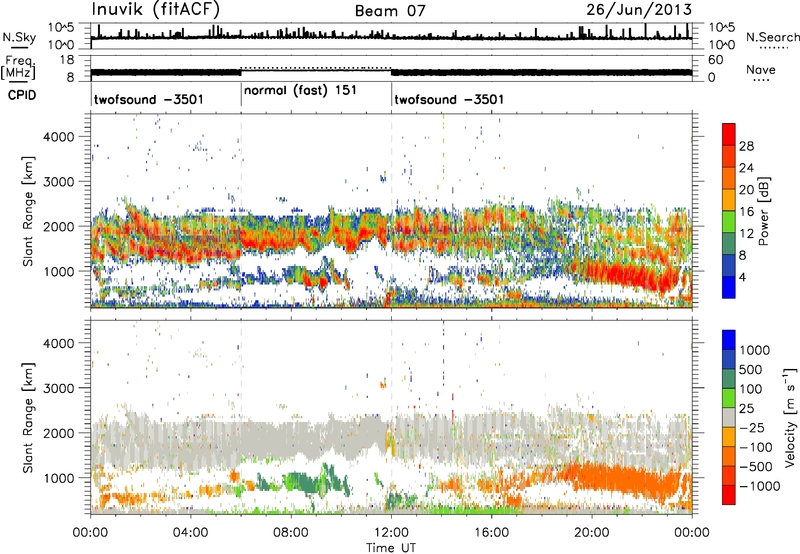Click the "Freq. [MHz]" axis label
The image size is (800, 554).
point(18,68)
